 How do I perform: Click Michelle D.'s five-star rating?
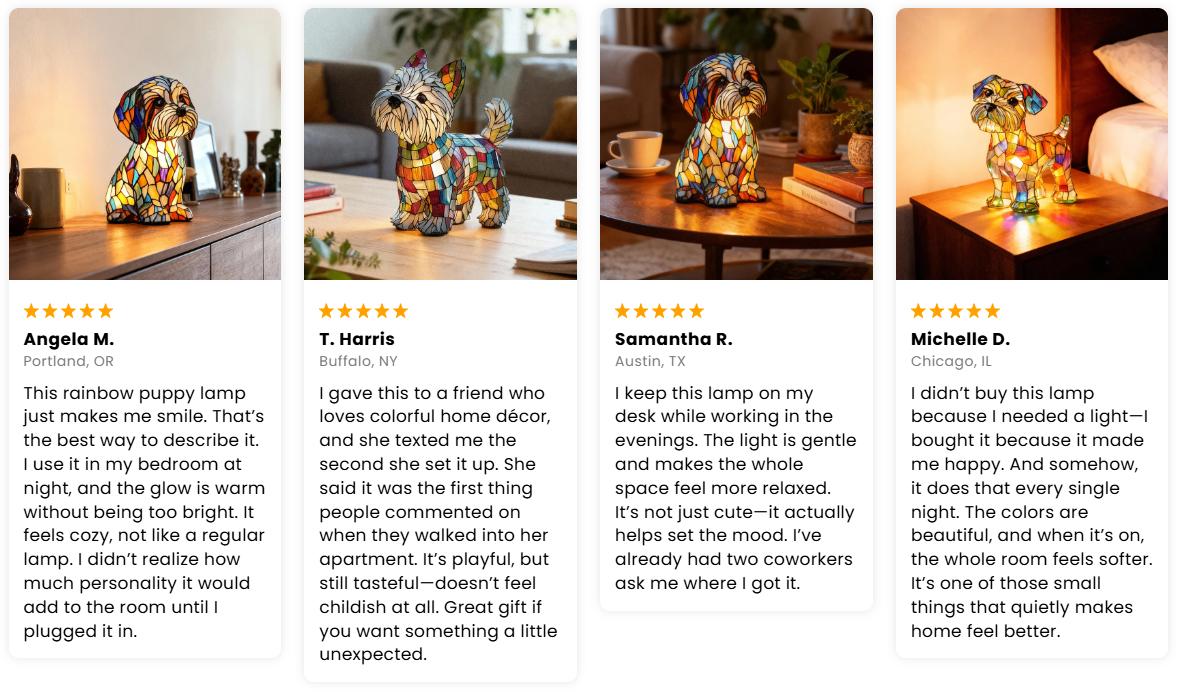pyautogui.click(x=955, y=311)
